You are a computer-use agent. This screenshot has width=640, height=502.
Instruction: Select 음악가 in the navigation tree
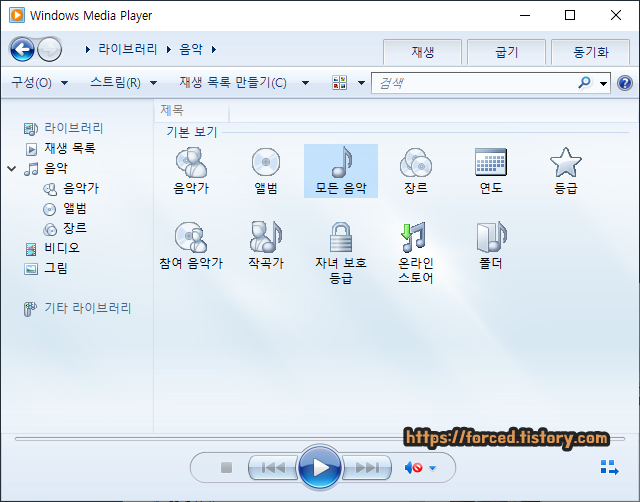tap(71, 189)
